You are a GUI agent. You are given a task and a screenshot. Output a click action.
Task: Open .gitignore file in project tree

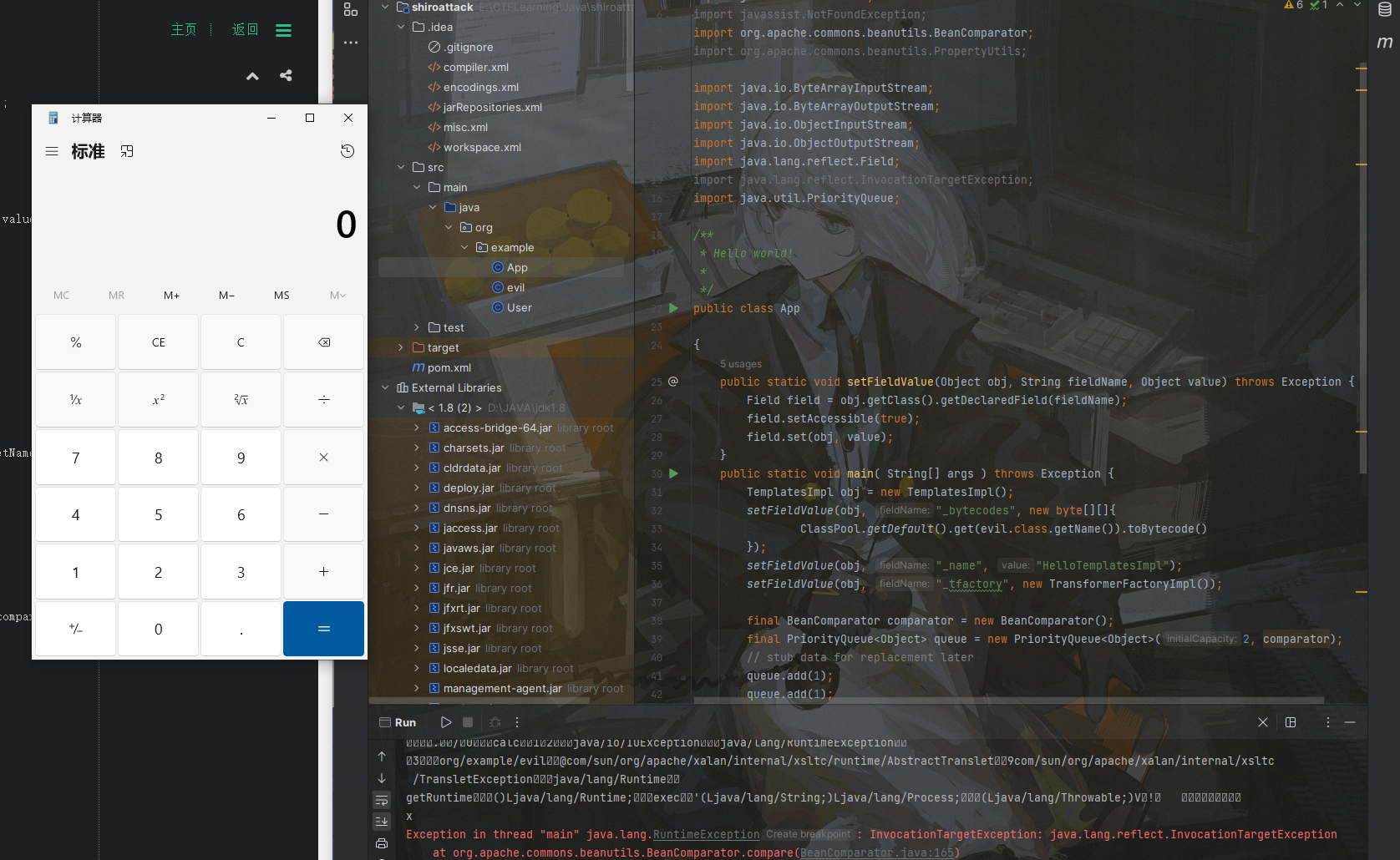tap(468, 47)
